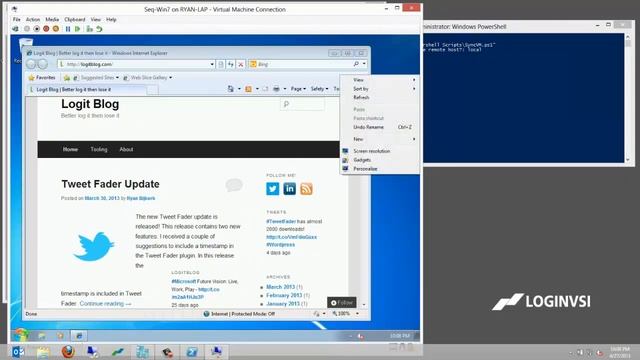Open the Clipboard menu
Image resolution: width=640 pixels, height=360 pixels.
[75, 19]
